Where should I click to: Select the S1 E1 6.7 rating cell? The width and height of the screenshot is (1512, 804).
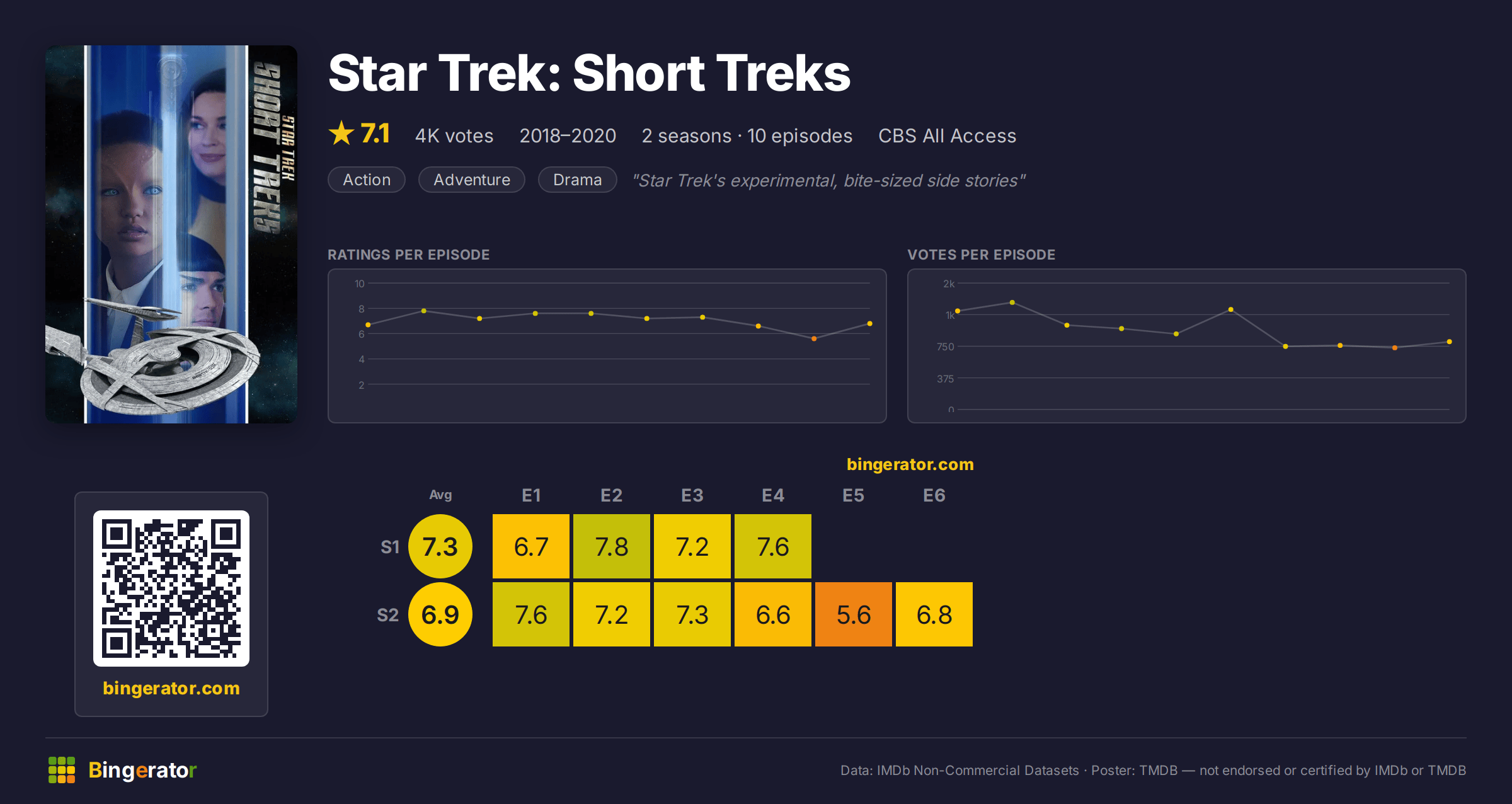coord(531,546)
